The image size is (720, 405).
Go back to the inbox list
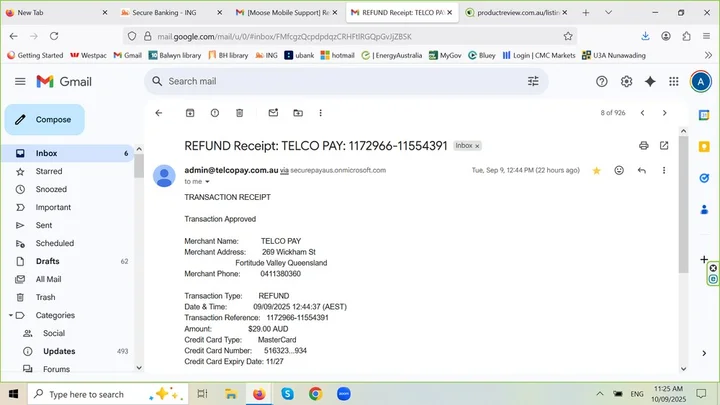click(159, 113)
